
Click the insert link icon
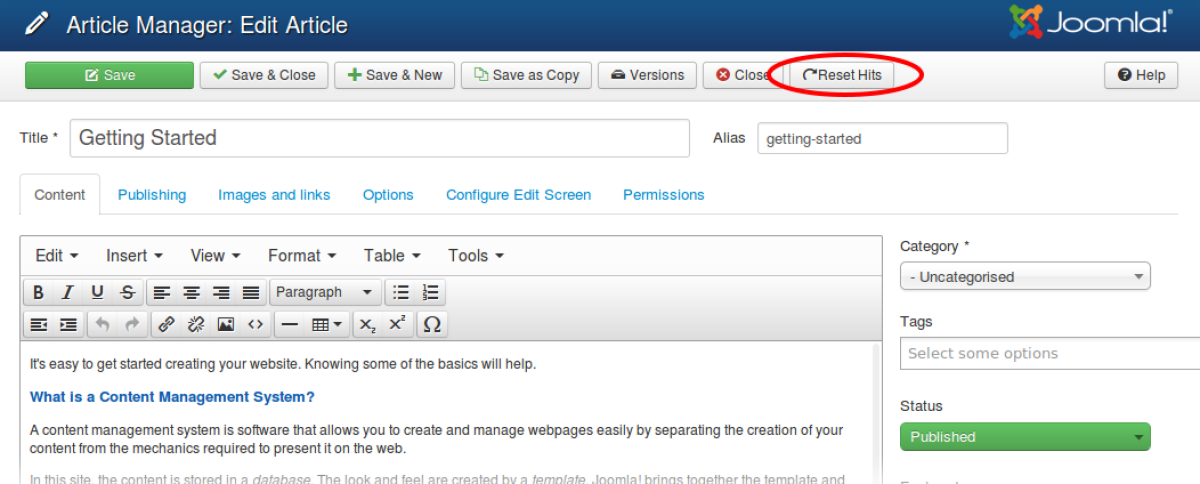point(166,324)
